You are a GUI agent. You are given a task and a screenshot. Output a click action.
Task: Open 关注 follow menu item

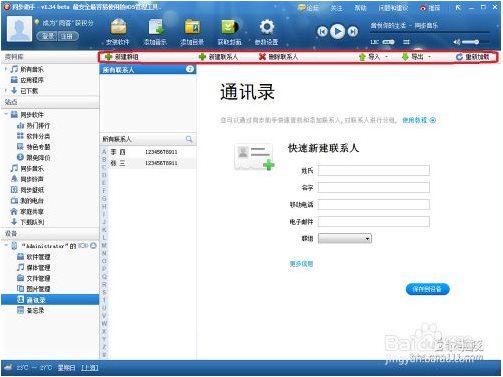pos(336,8)
